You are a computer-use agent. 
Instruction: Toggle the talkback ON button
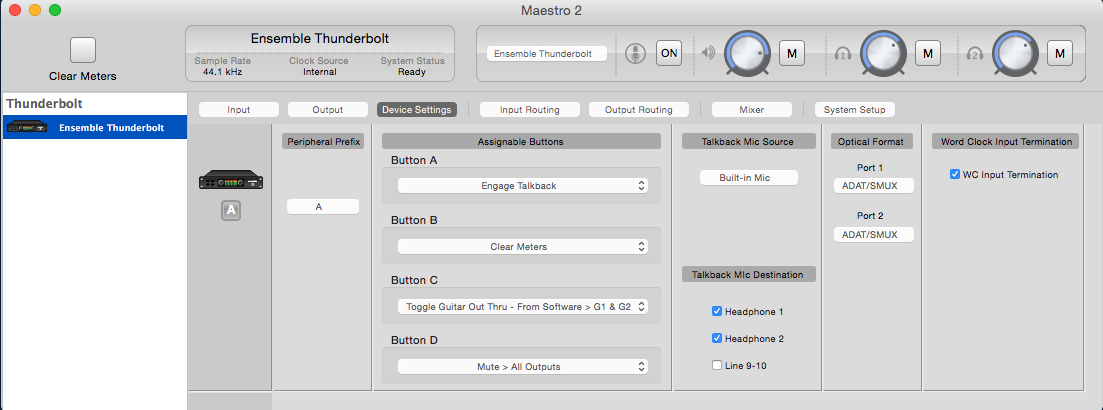click(x=668, y=53)
